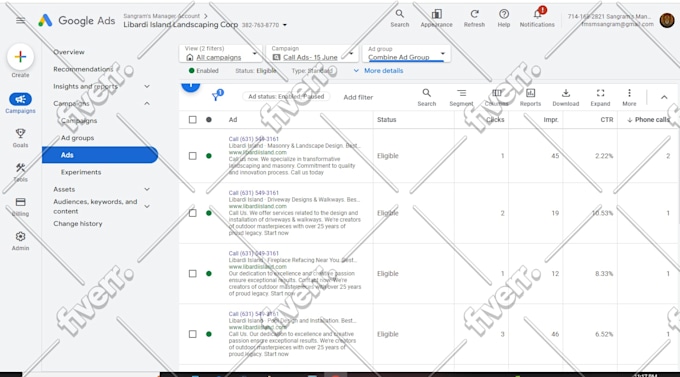
Task: Open the View All campaigns dropdown
Action: pyautogui.click(x=221, y=53)
